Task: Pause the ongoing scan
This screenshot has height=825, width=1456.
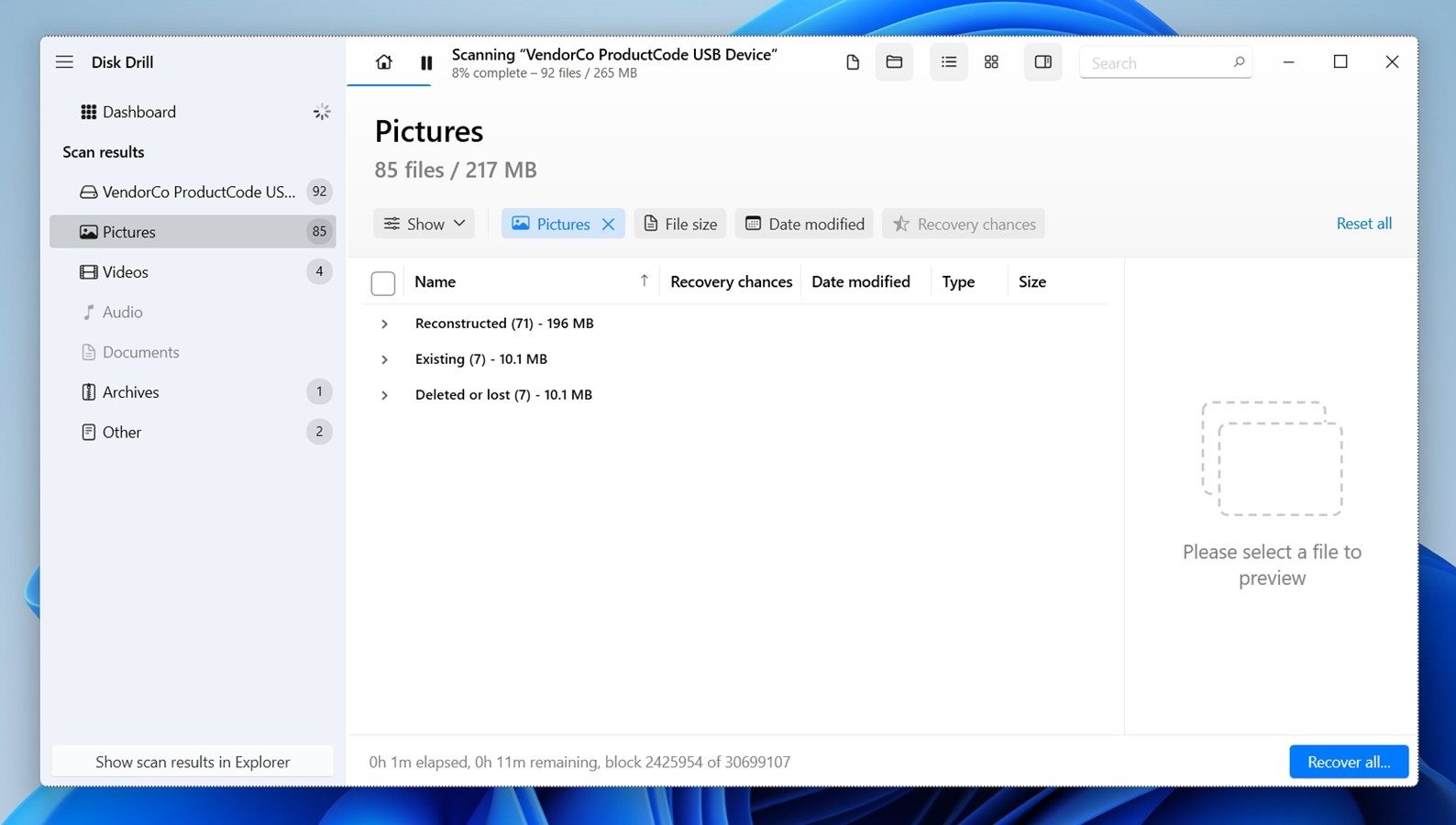Action: click(426, 62)
